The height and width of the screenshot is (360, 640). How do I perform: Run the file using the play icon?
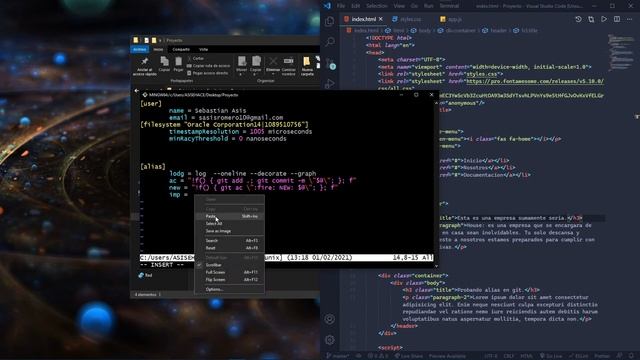click(604, 19)
